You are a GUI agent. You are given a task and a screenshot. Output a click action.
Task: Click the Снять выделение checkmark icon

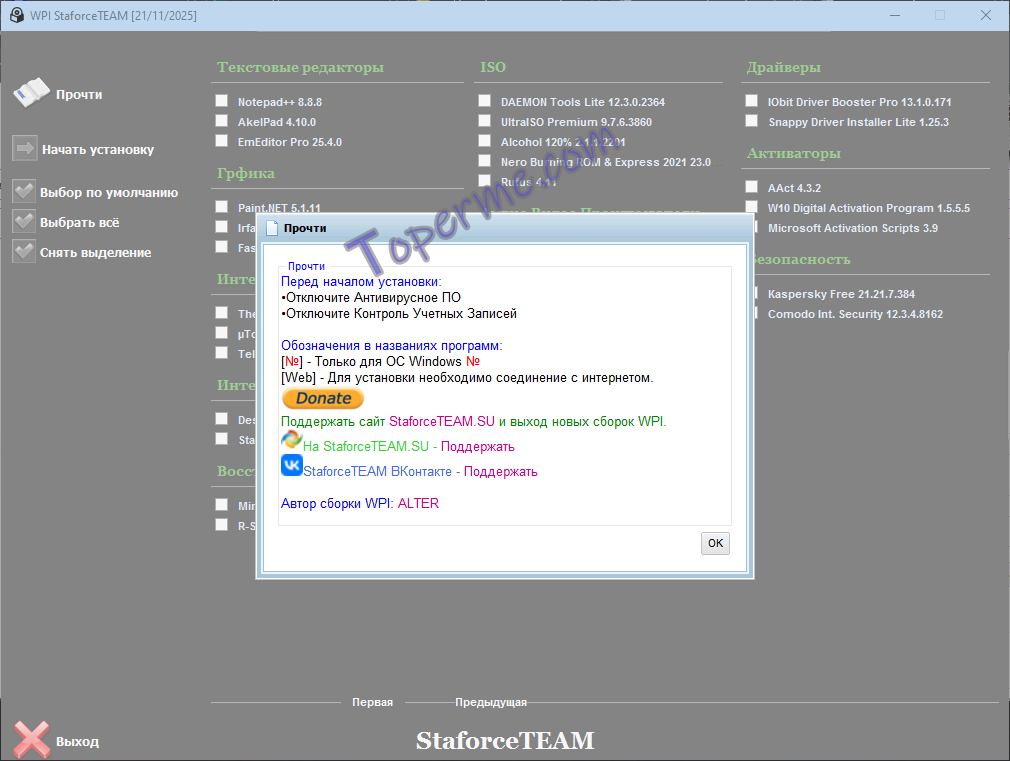24,252
